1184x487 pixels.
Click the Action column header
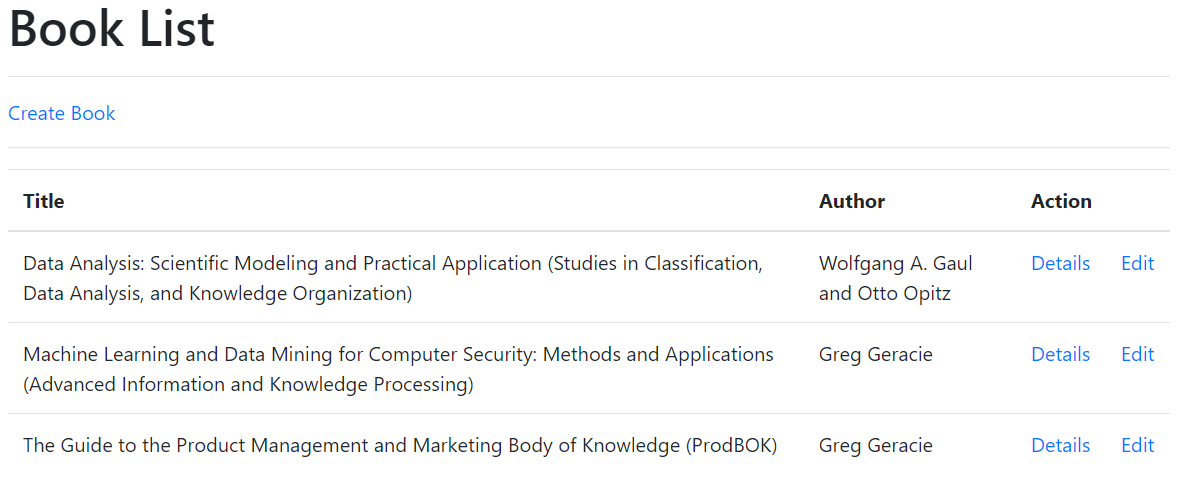(1061, 201)
